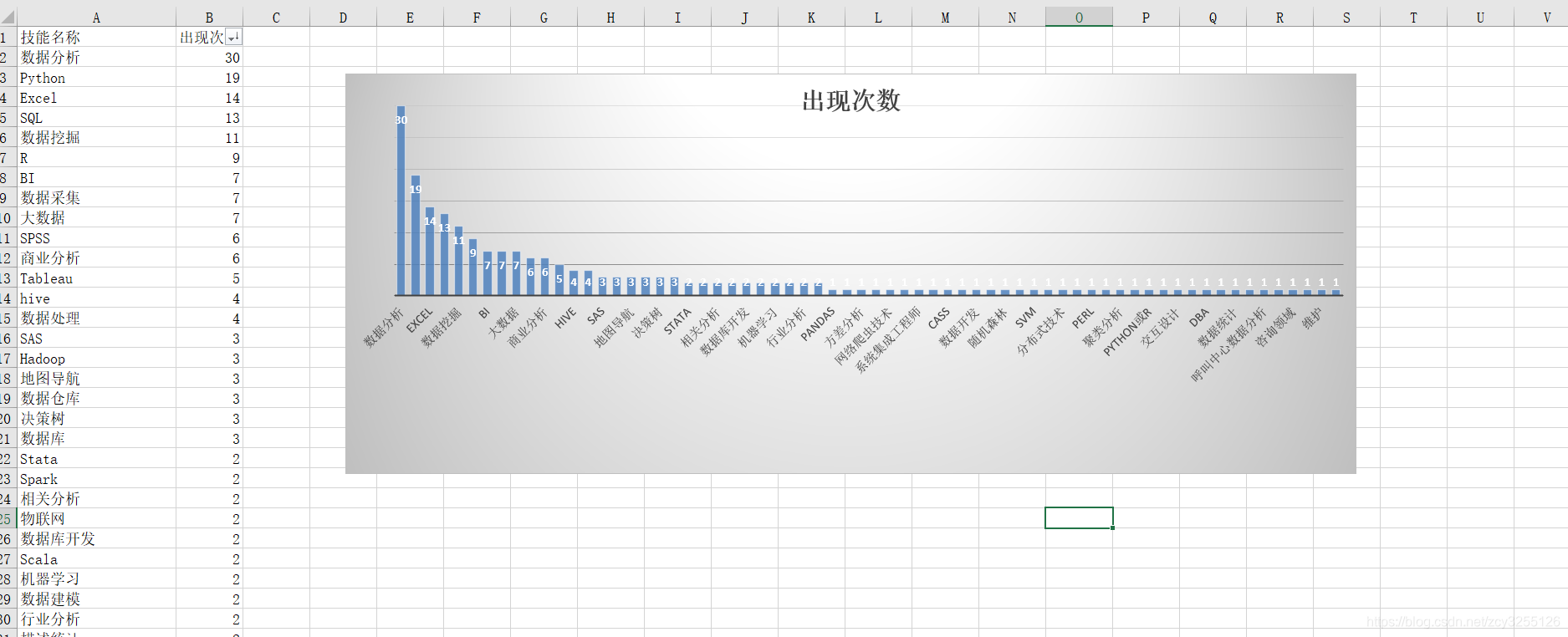The height and width of the screenshot is (637, 1568).
Task: Click the 技能名称 header cell
Action: click(x=96, y=38)
